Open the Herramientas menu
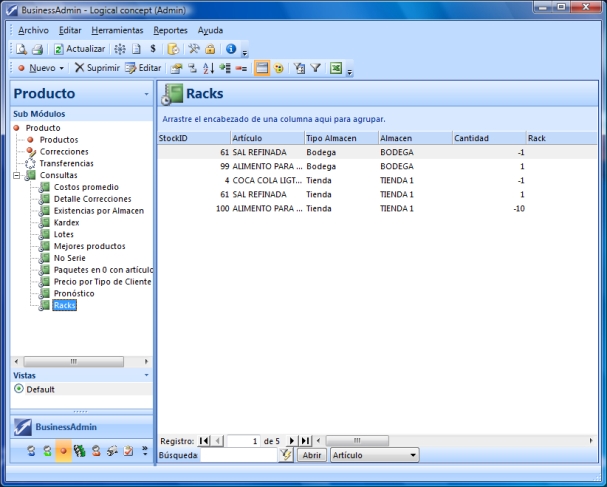Viewport: 607px width, 487px height. click(x=117, y=30)
